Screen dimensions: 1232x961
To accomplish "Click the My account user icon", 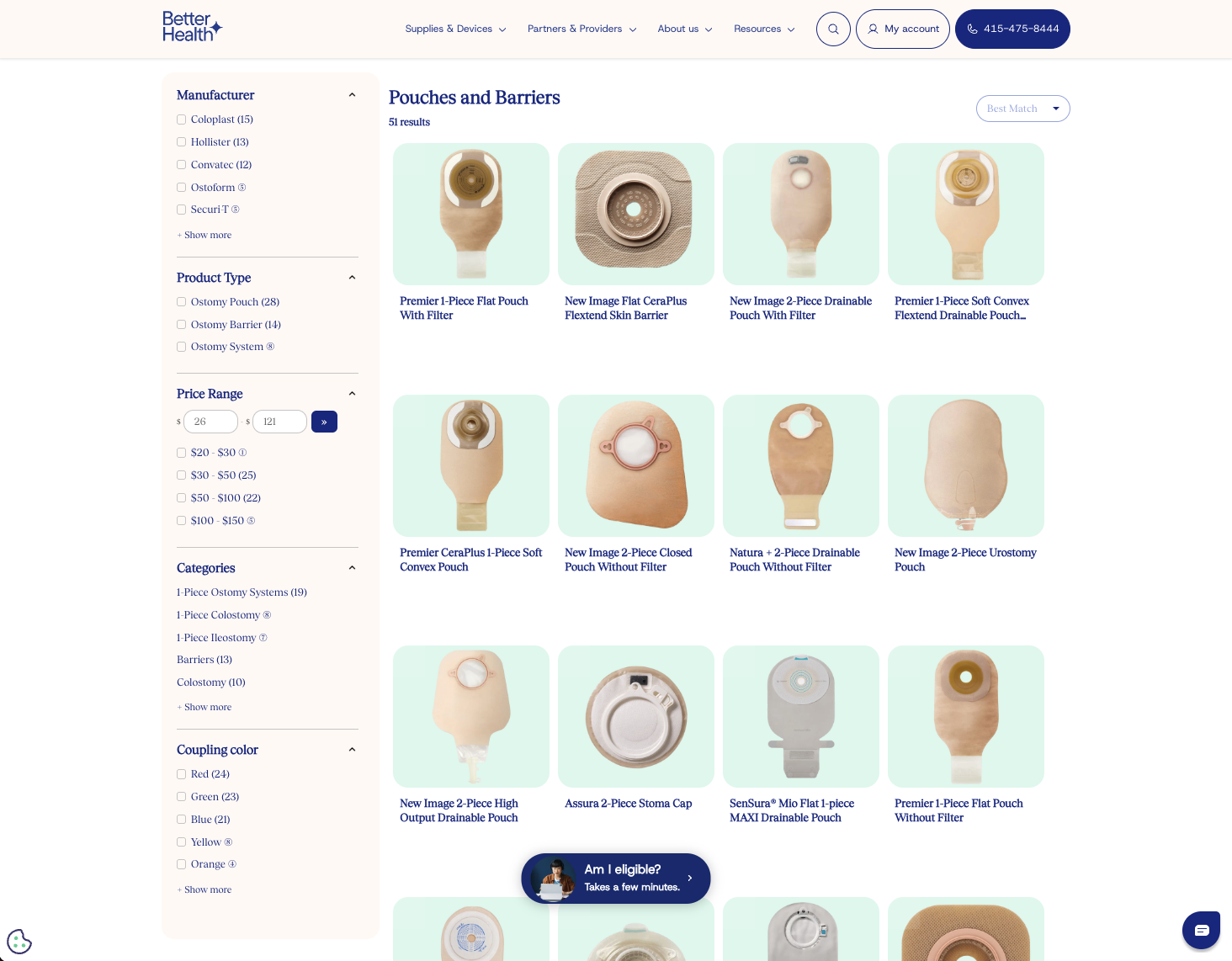I will tap(873, 29).
